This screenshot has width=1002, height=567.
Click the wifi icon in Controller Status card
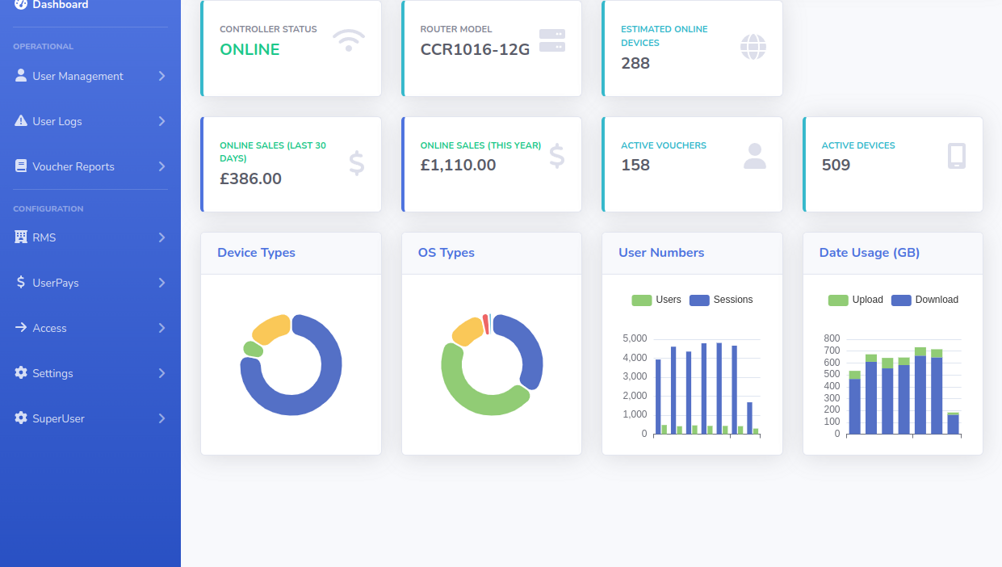click(348, 40)
